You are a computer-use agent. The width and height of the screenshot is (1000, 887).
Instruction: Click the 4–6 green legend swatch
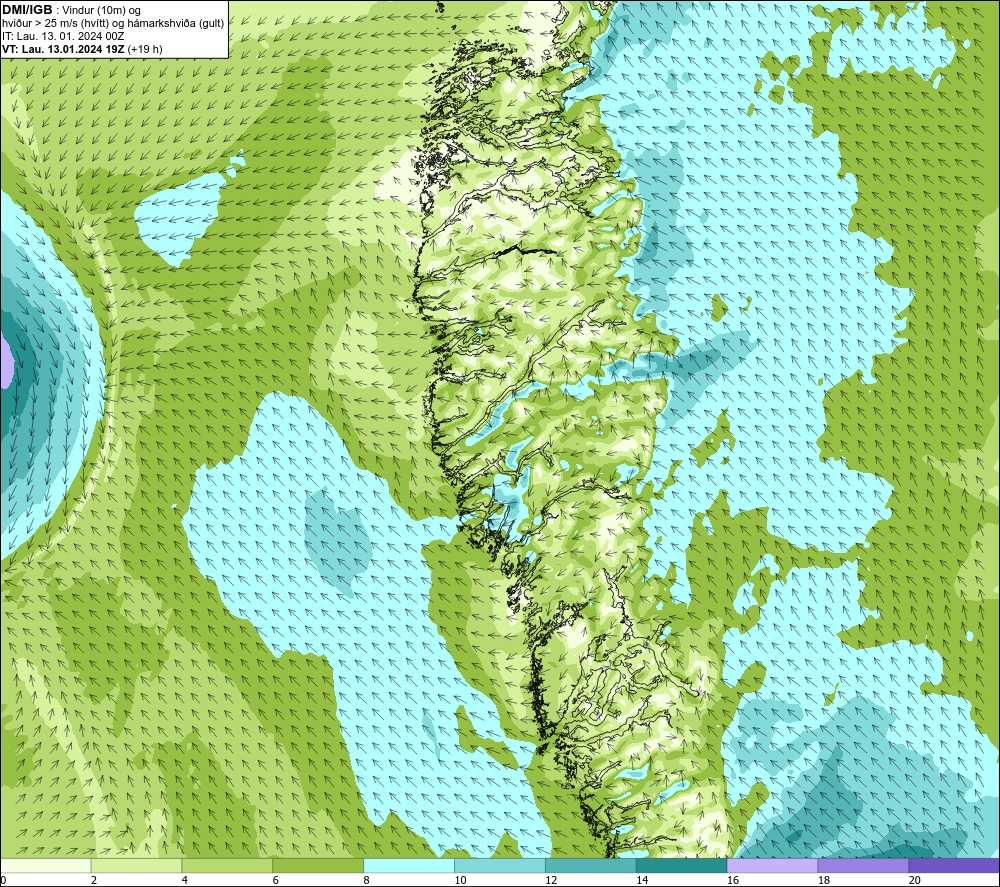coord(227,865)
